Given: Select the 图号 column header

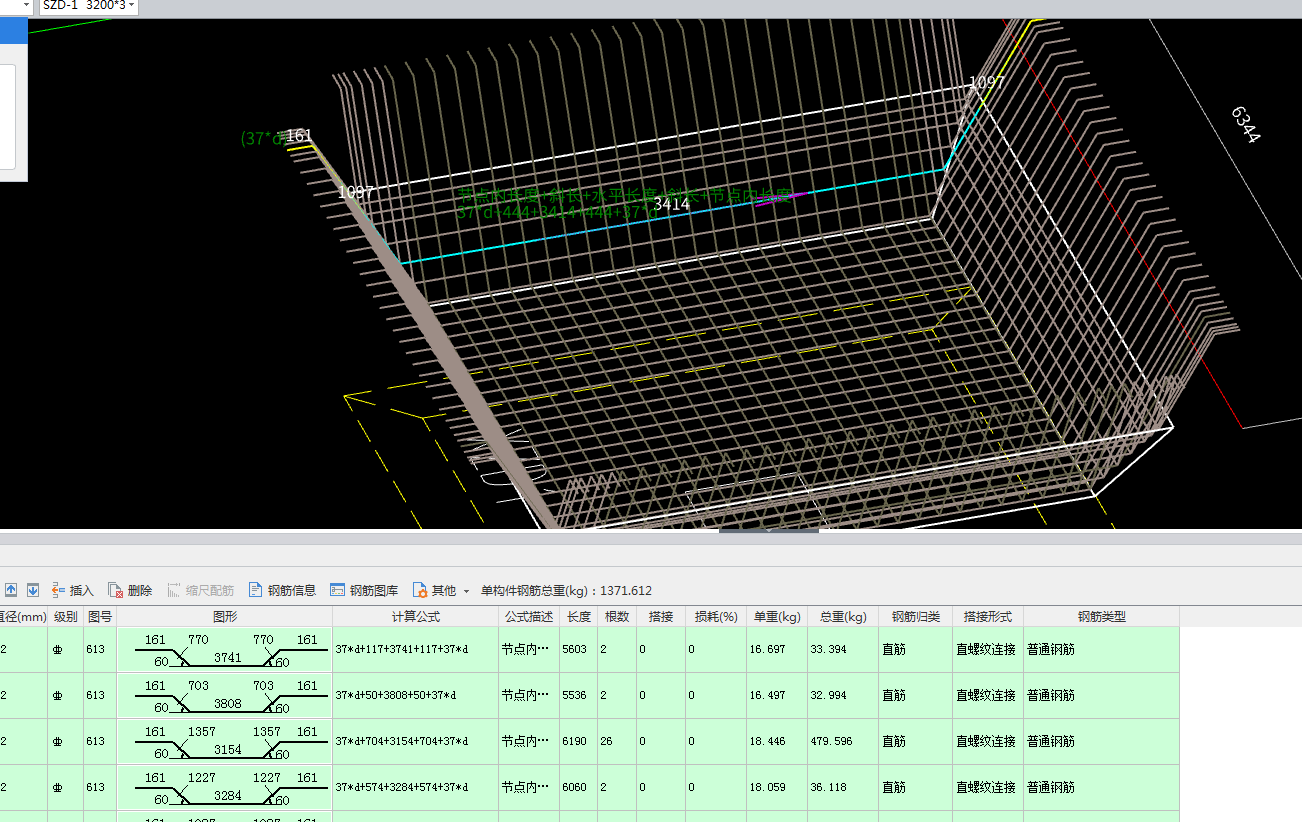Looking at the screenshot, I should tap(100, 617).
